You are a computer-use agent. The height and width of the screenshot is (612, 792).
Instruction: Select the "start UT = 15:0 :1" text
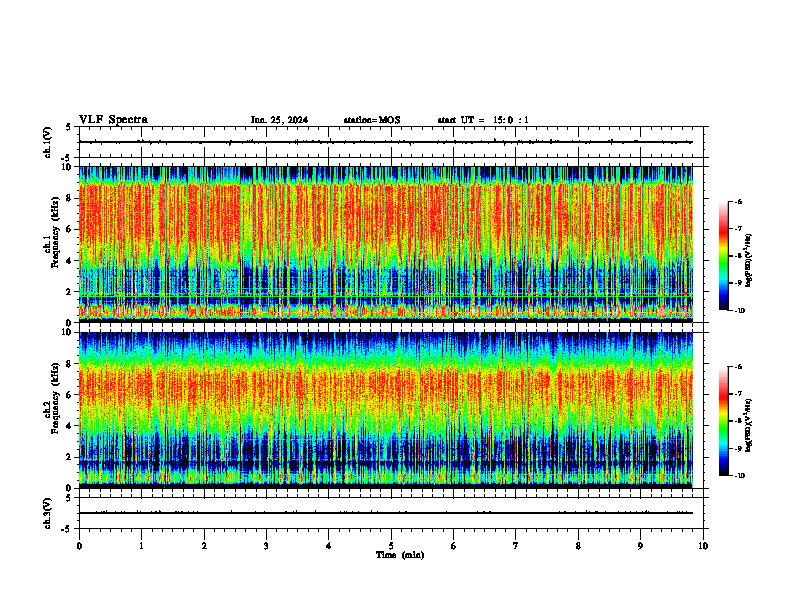(483, 120)
